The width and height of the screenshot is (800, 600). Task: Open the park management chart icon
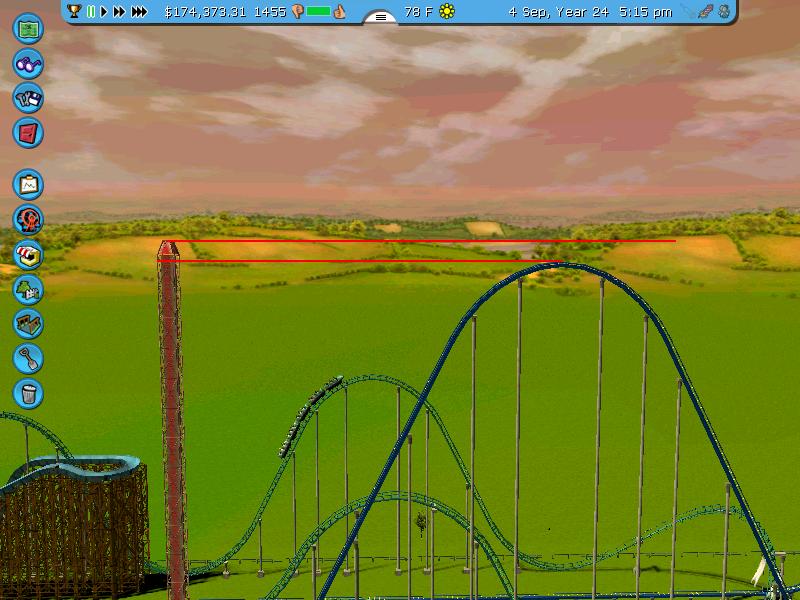tap(28, 185)
